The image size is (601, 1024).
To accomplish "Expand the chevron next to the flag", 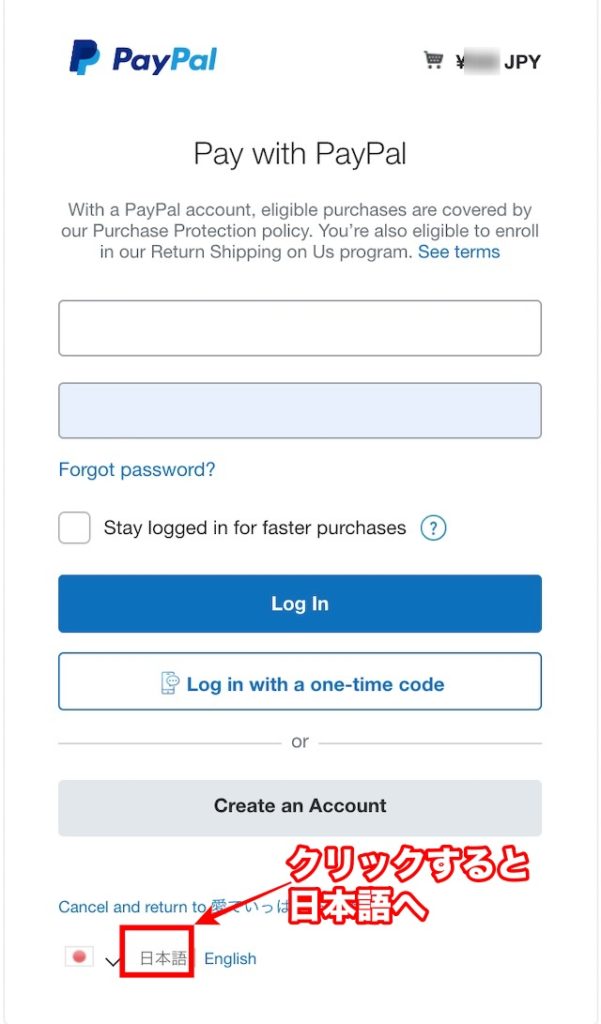I will coord(111,959).
